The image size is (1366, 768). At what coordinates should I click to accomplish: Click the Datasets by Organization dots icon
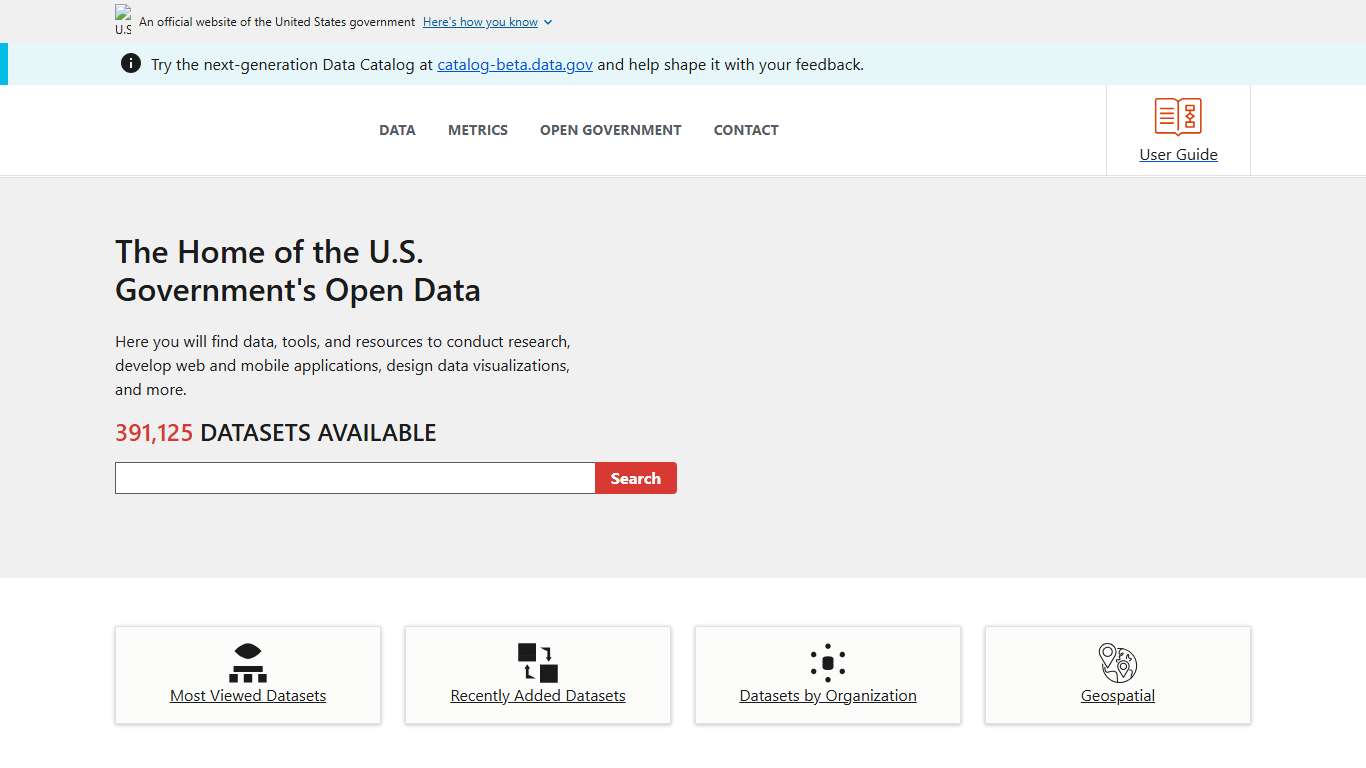click(x=827, y=660)
